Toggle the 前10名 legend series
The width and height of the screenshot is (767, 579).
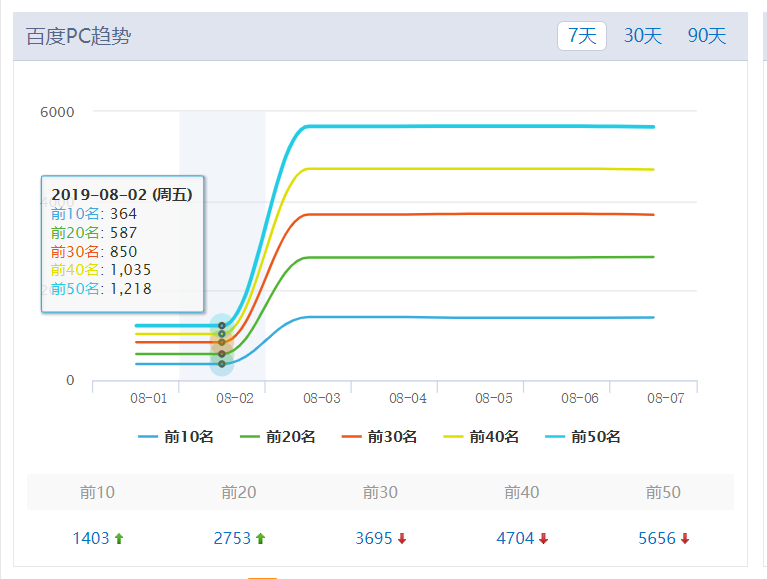click(x=176, y=437)
